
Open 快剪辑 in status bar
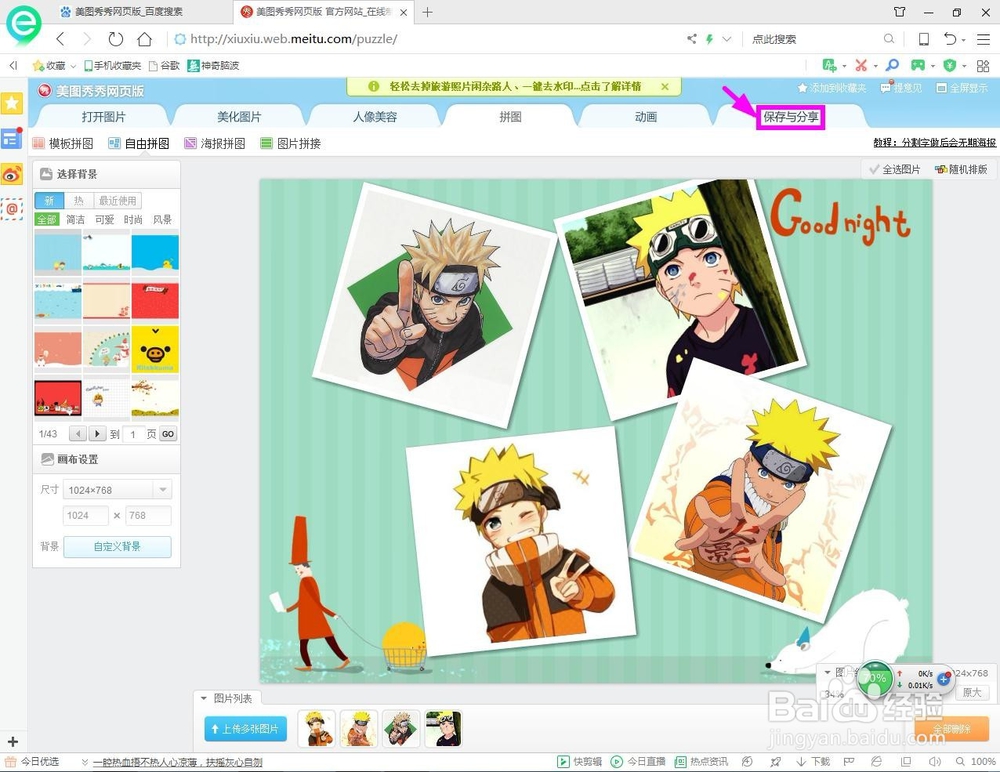pyautogui.click(x=580, y=762)
